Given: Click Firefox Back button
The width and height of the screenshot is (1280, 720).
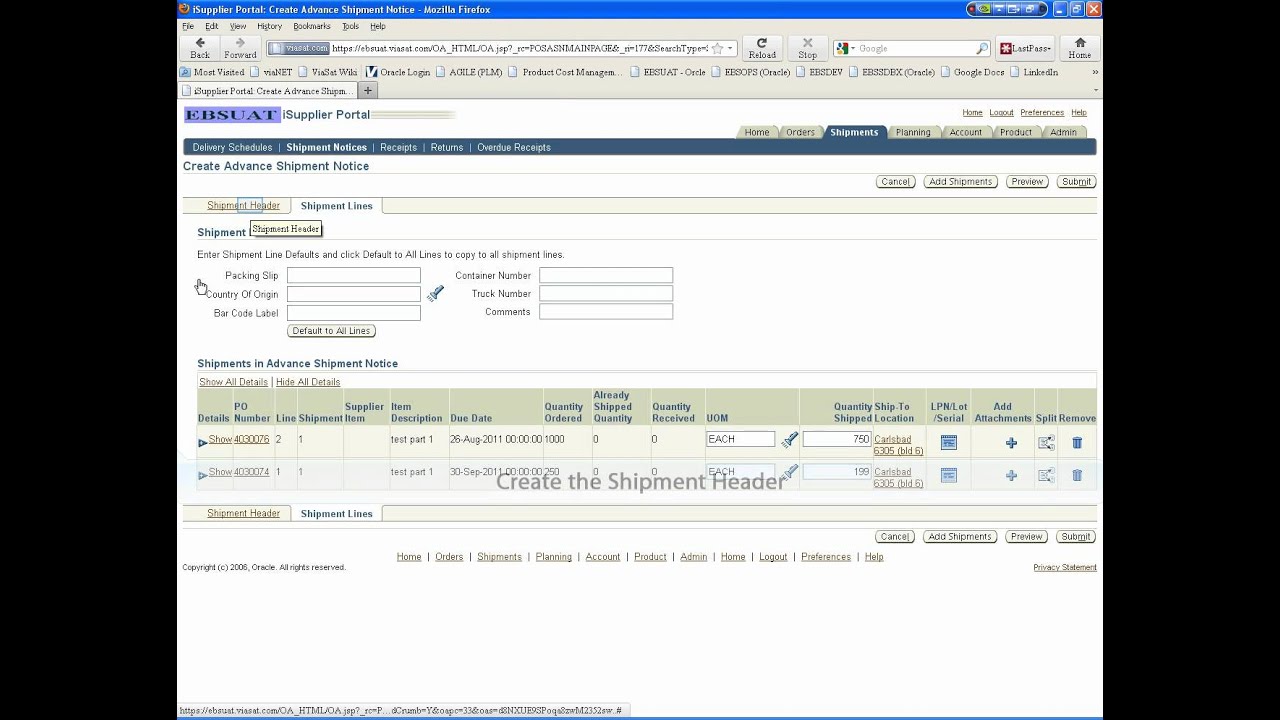Looking at the screenshot, I should point(200,48).
